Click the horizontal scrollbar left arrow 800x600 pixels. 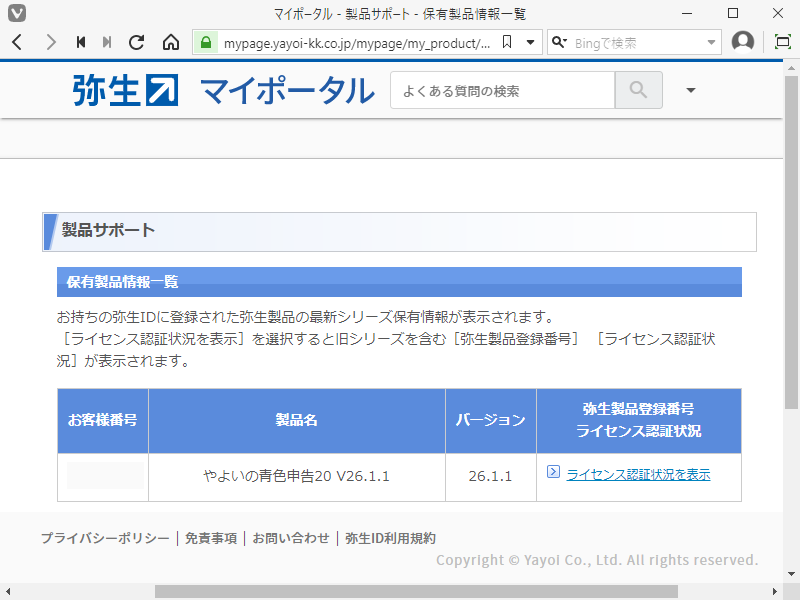[8, 591]
